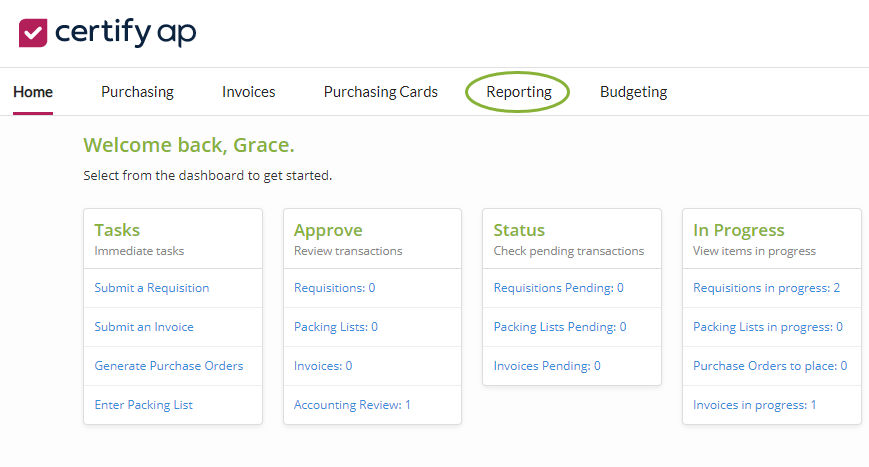Select the Budgeting tab
The height and width of the screenshot is (467, 869).
click(633, 92)
